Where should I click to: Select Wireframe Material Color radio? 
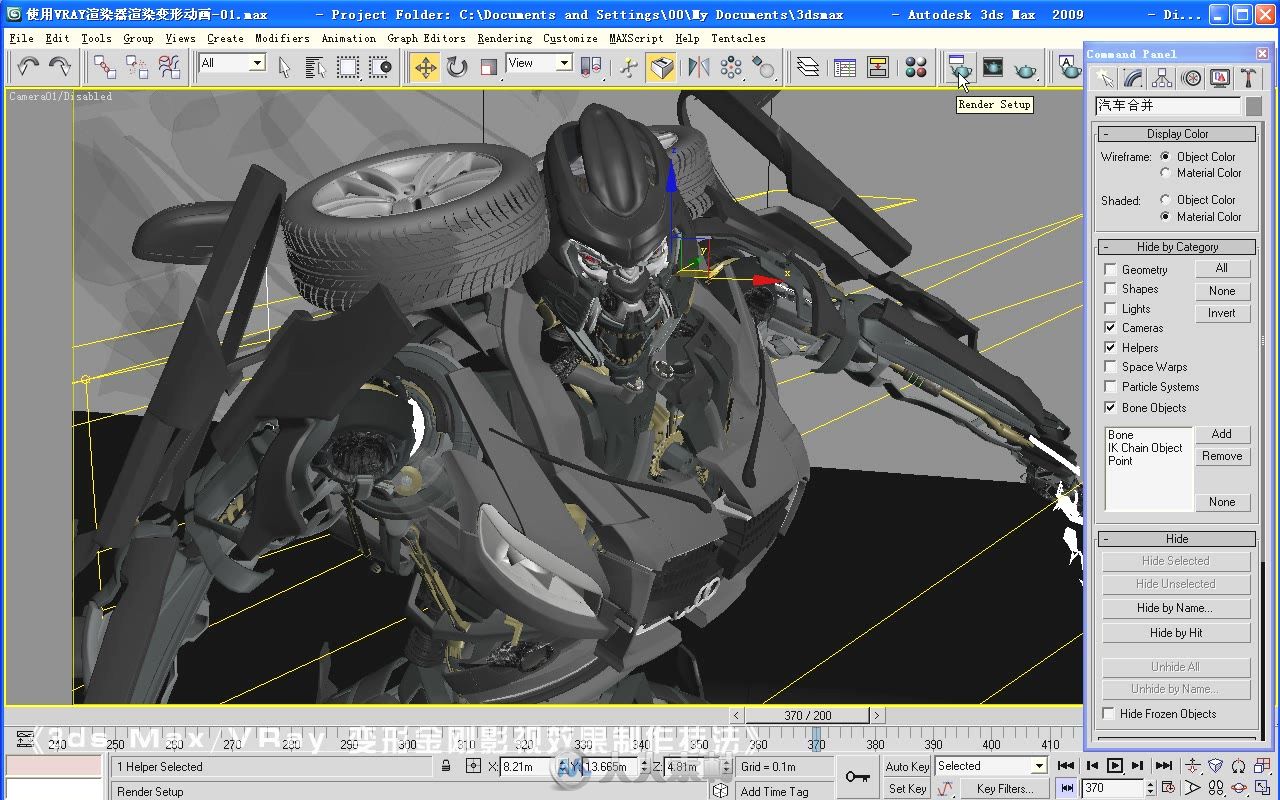[1166, 173]
